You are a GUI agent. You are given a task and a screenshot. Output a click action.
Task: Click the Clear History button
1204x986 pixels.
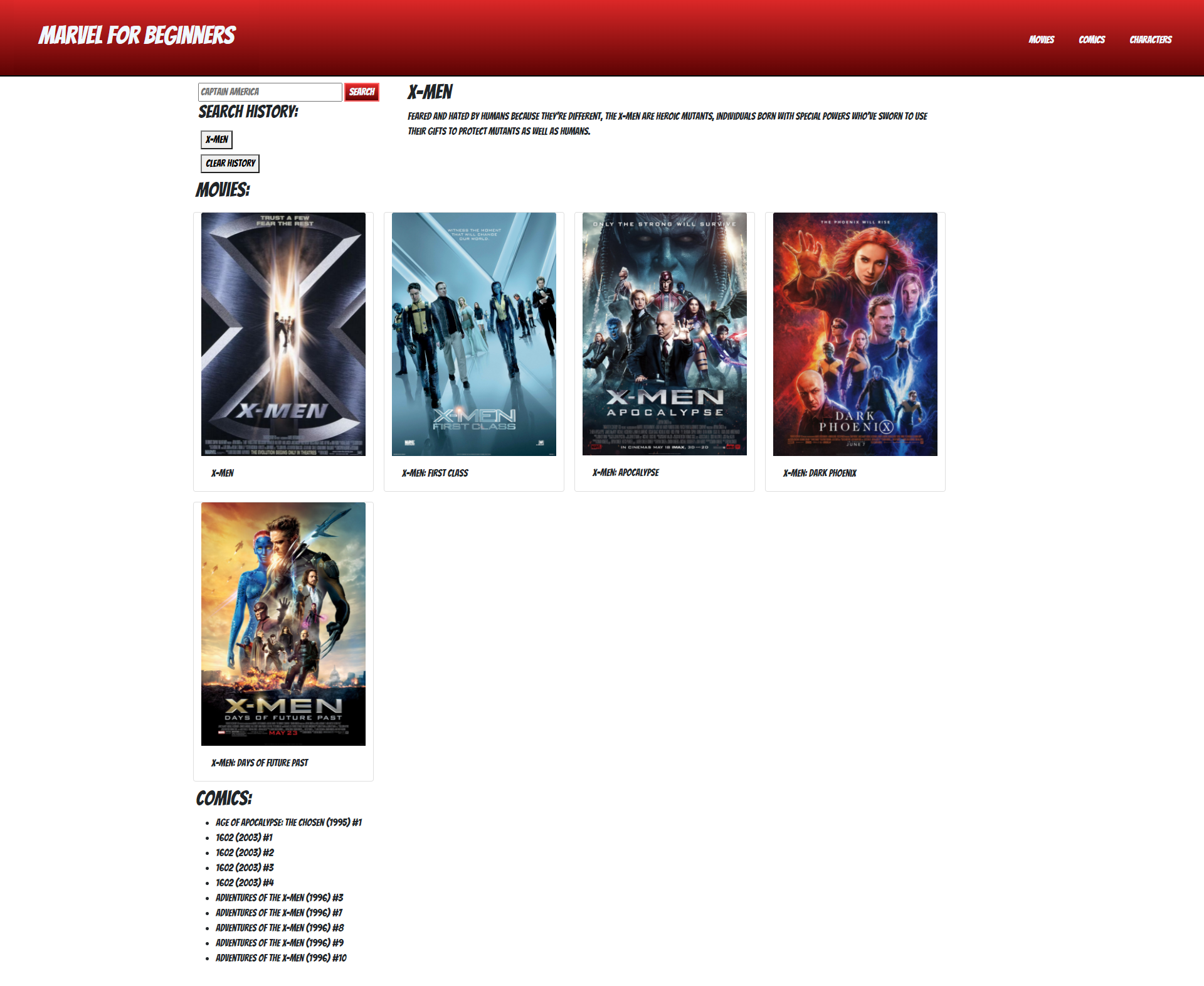[230, 163]
